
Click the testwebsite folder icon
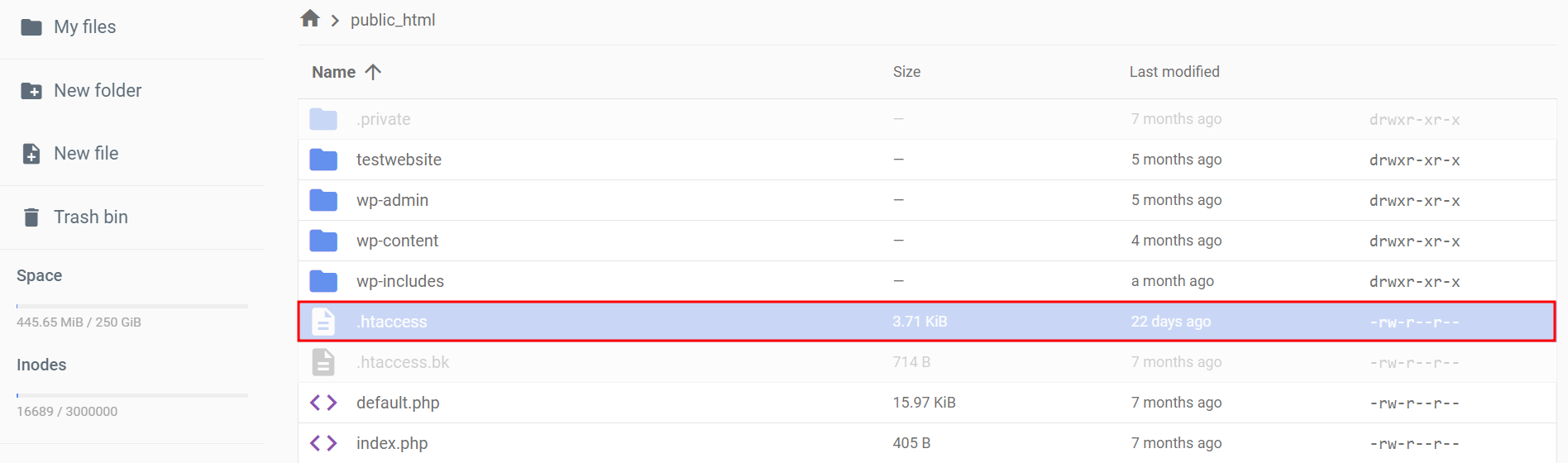click(x=323, y=160)
